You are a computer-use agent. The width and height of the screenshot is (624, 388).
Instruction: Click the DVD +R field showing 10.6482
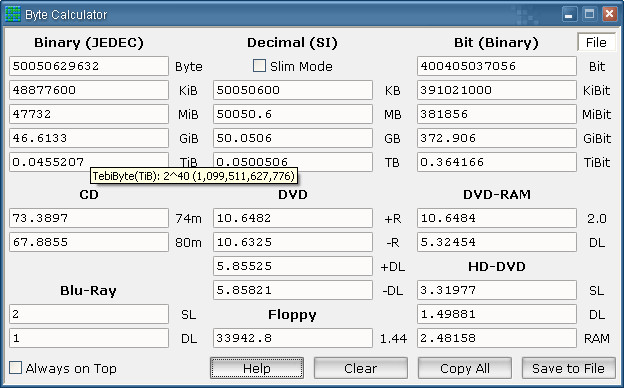(x=293, y=218)
